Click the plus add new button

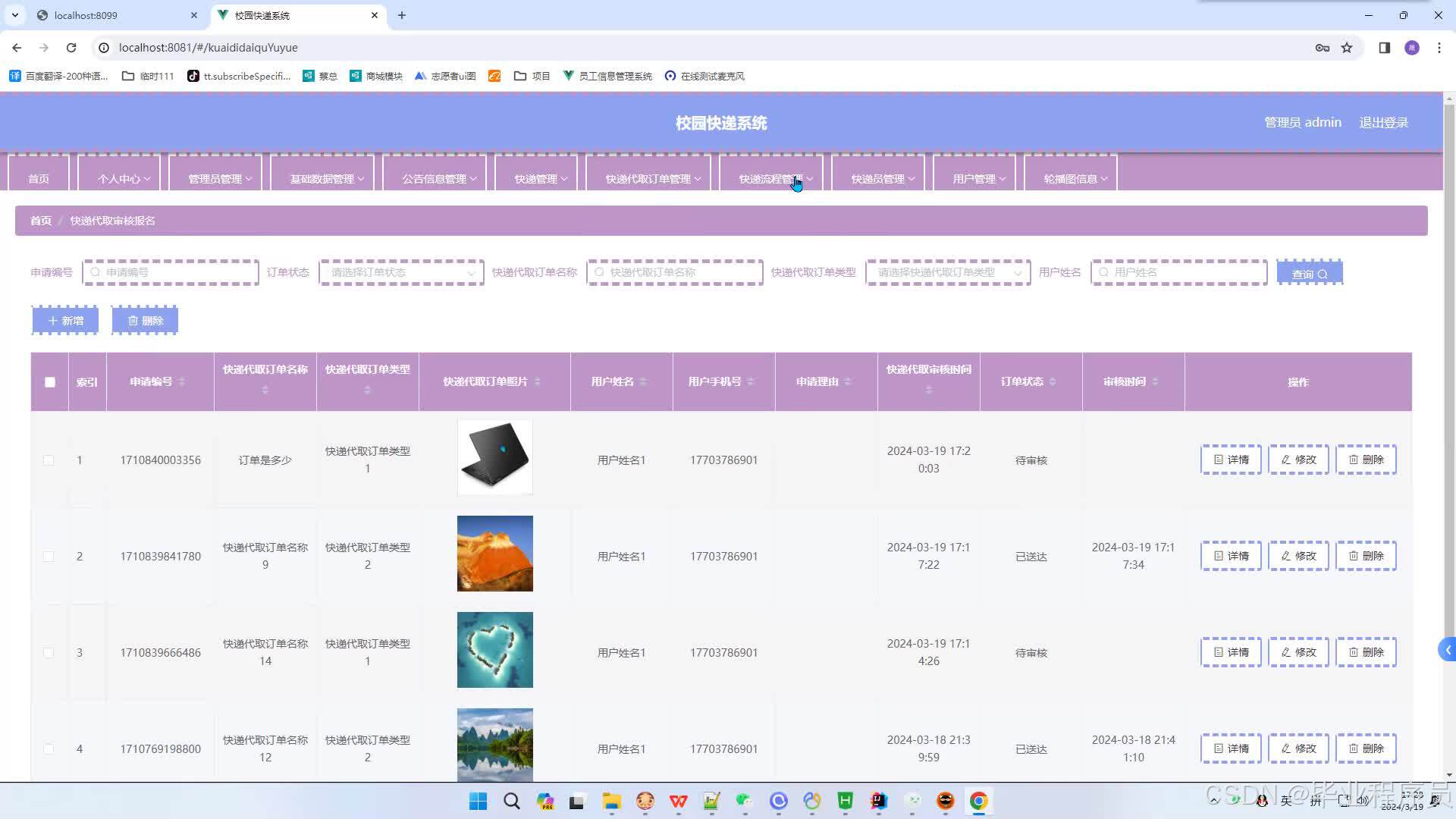(65, 321)
